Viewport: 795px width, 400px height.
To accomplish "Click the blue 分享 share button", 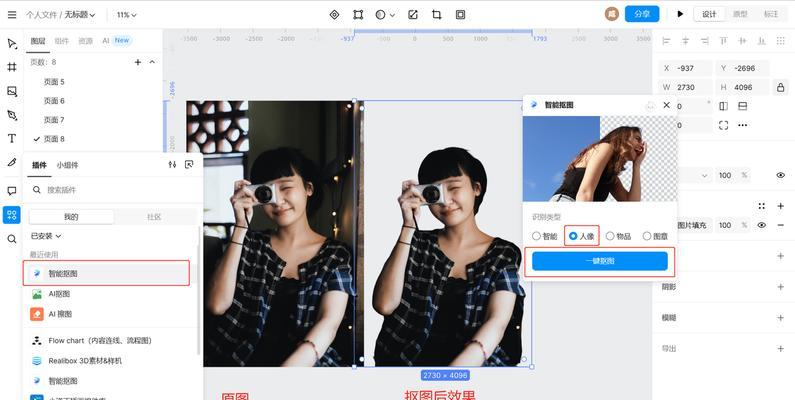I will (642, 14).
